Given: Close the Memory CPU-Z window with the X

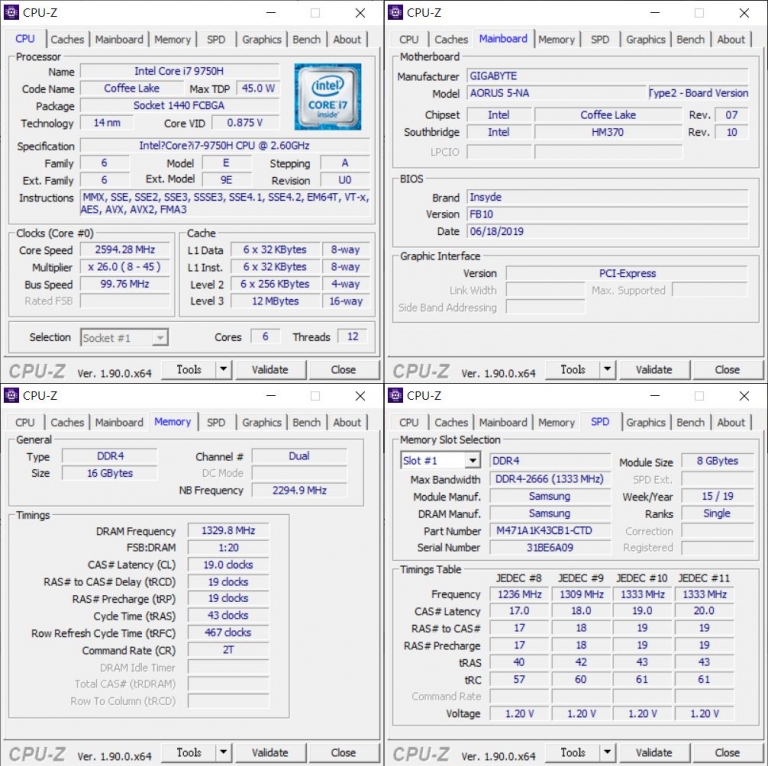Looking at the screenshot, I should coord(360,396).
